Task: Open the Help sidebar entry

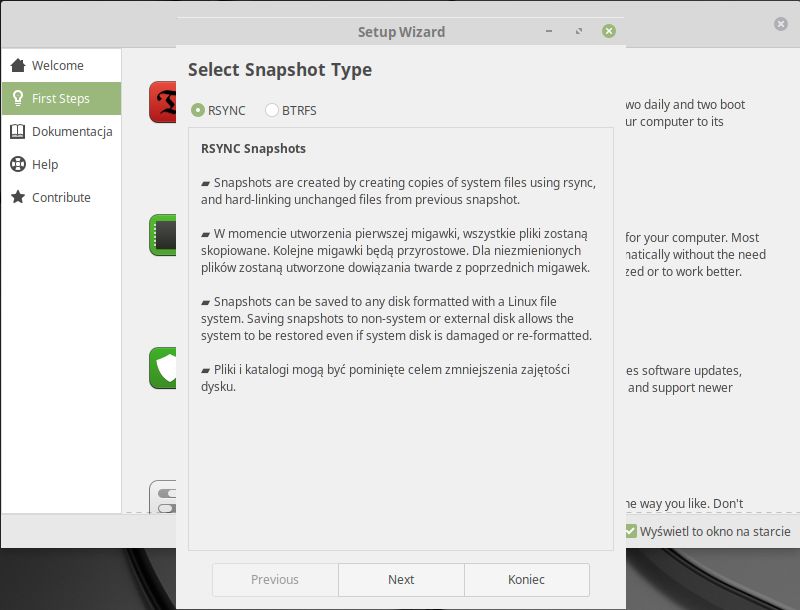Action: pos(61,164)
